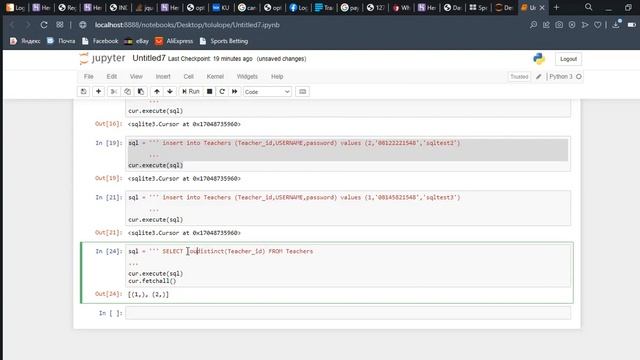Restart the kernel using the circular arrow
The image size is (640, 360).
point(222,91)
